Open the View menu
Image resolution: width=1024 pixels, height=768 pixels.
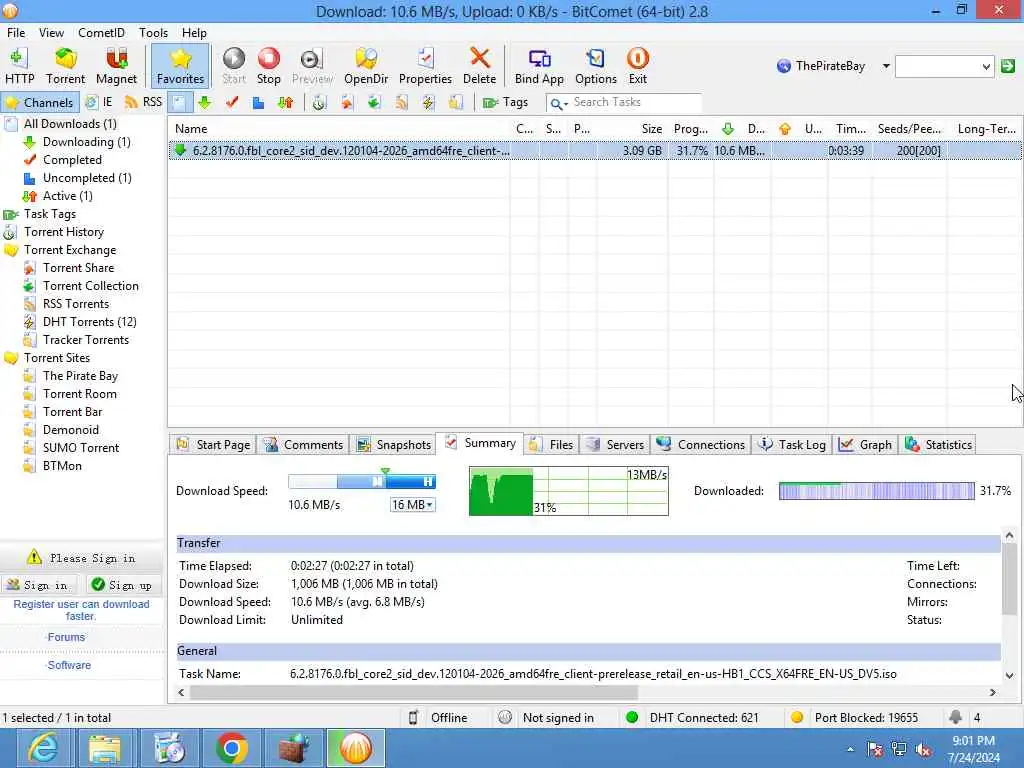[x=51, y=33]
